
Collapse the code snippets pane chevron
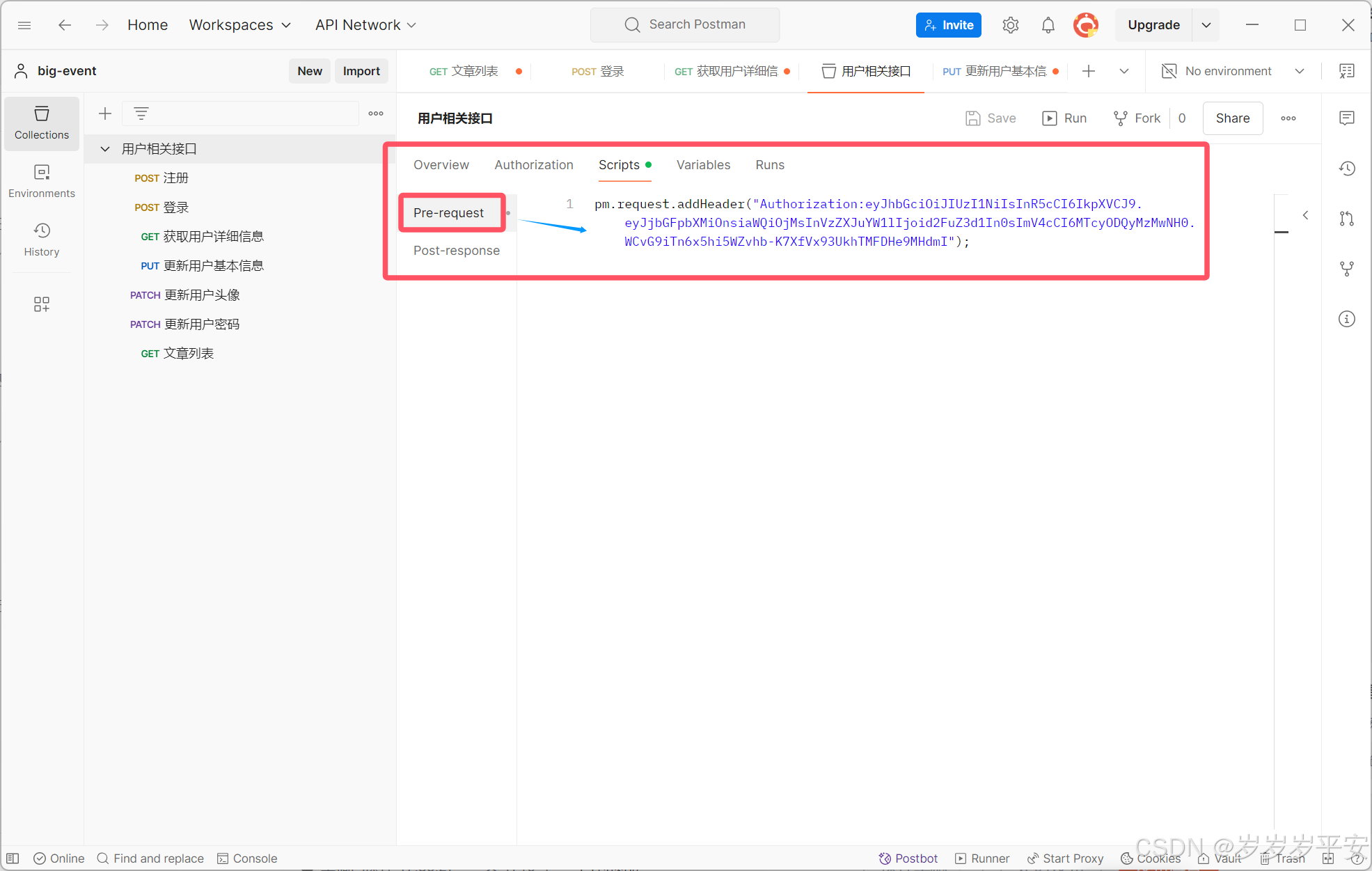[x=1305, y=215]
